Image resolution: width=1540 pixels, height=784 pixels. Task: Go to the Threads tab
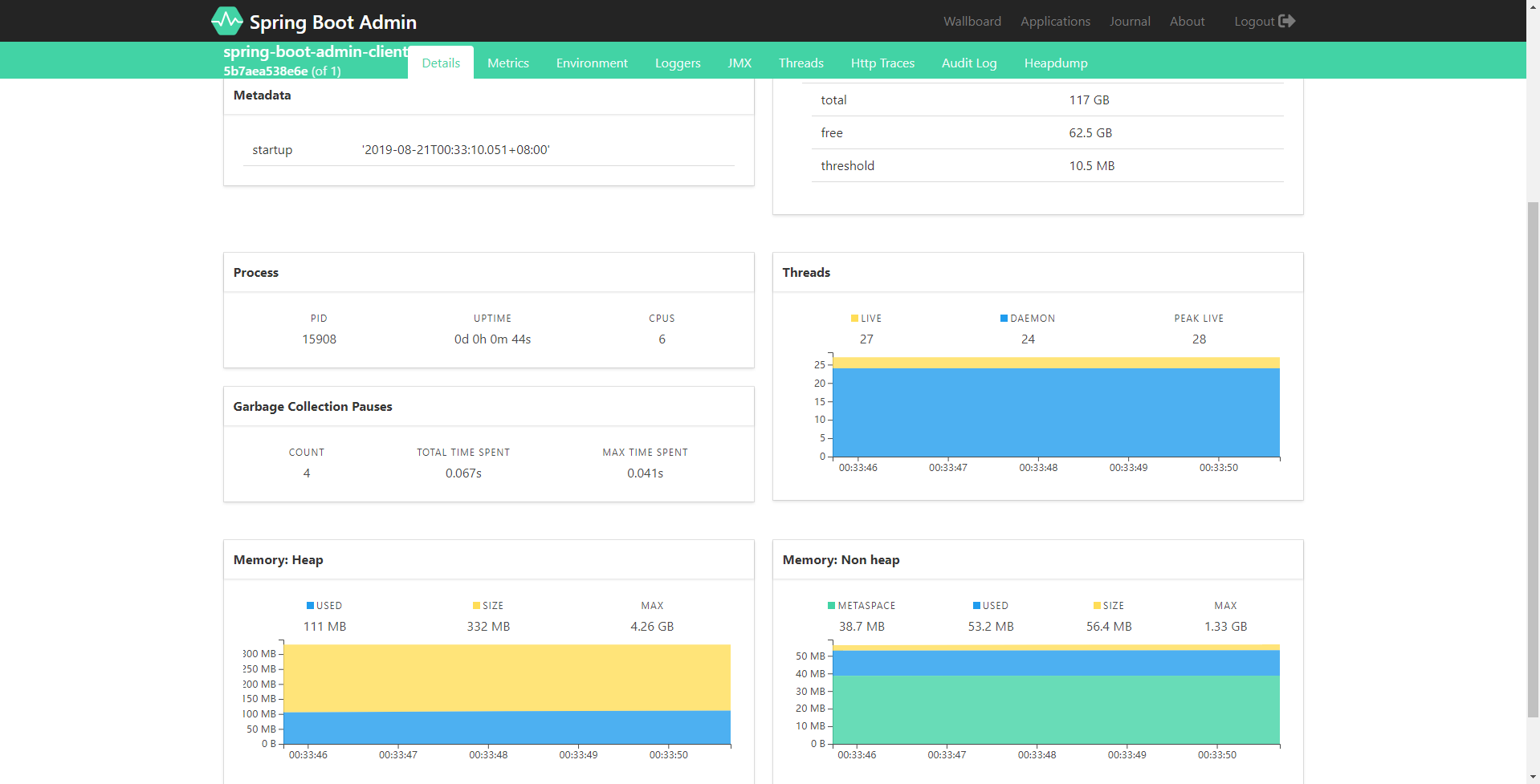(x=801, y=63)
